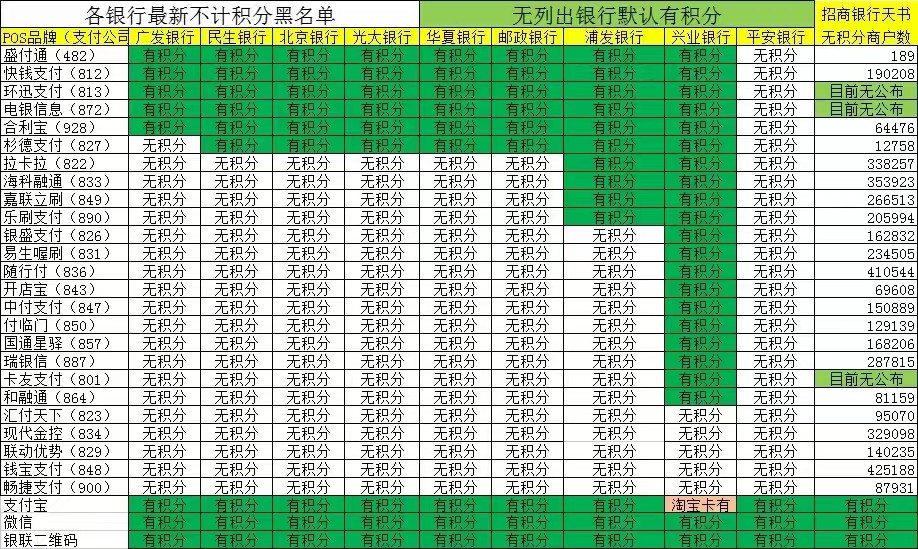Viewport: 918px width, 549px height.
Task: Select the 无积分商户数 header cell
Action: point(865,37)
